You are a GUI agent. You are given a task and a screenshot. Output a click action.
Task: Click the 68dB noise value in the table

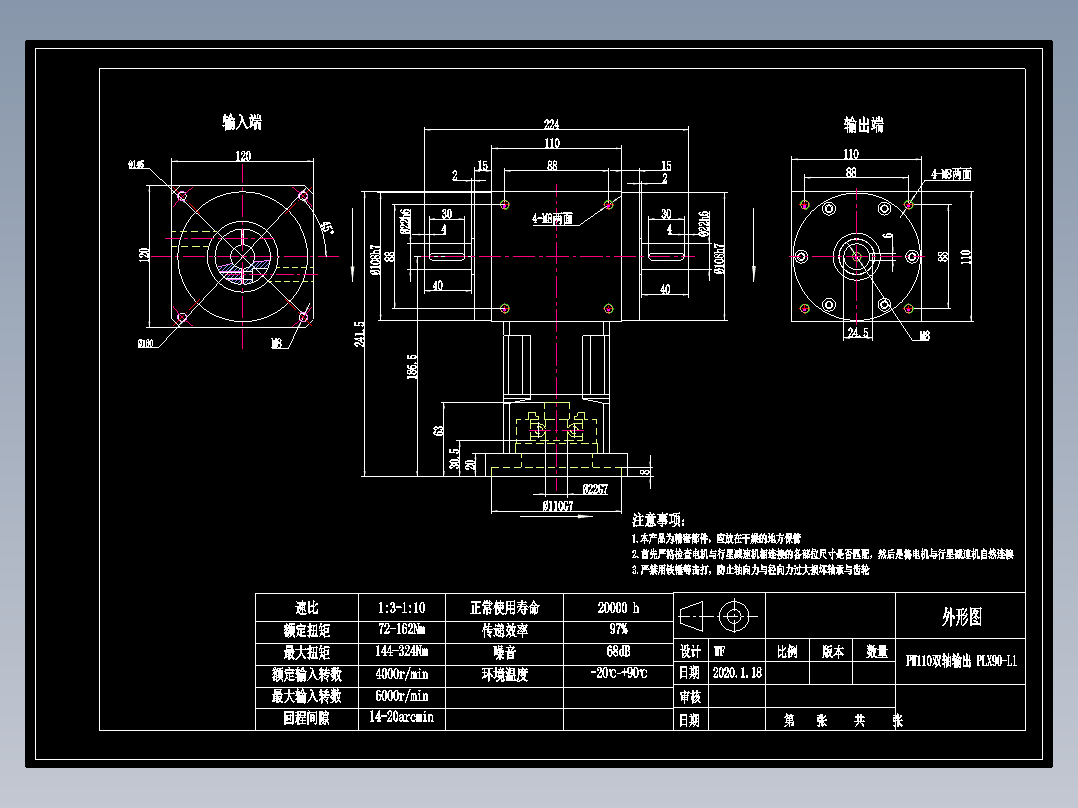617,648
